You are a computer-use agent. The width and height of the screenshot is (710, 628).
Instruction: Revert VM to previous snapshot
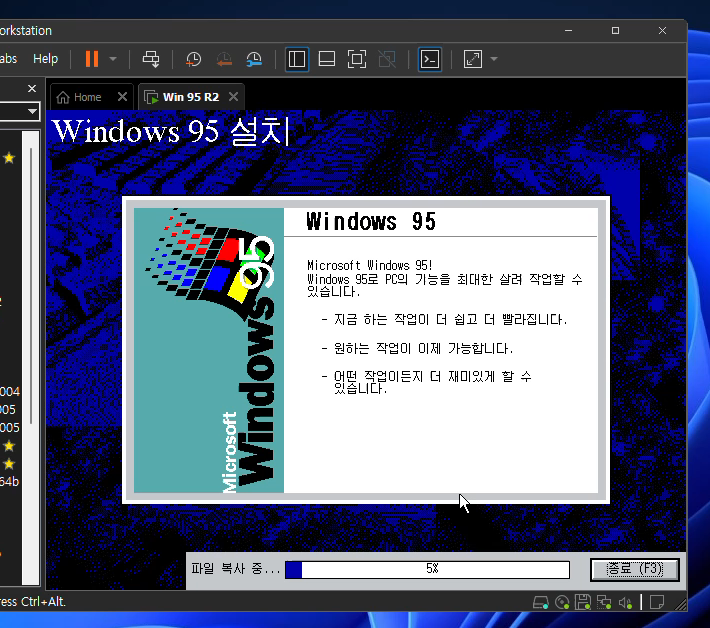click(x=224, y=59)
